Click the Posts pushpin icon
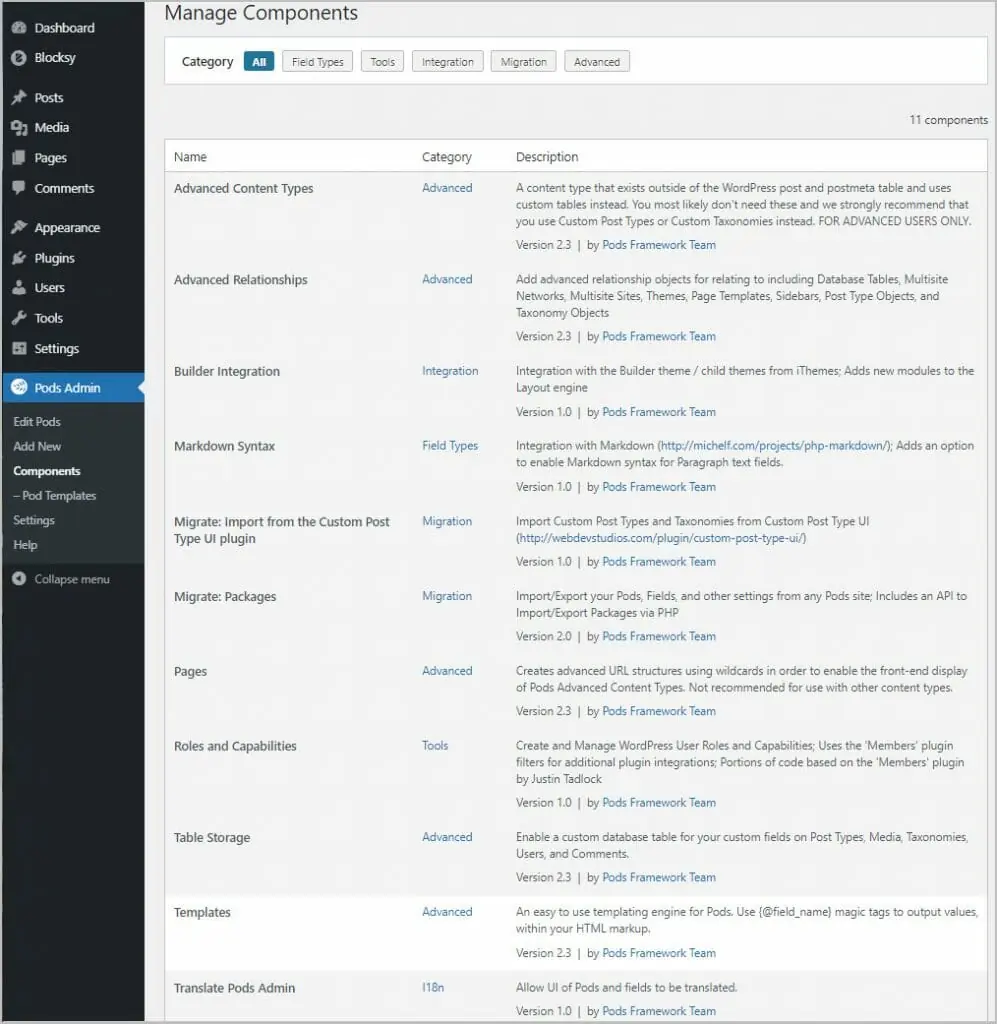997x1024 pixels. pos(19,97)
